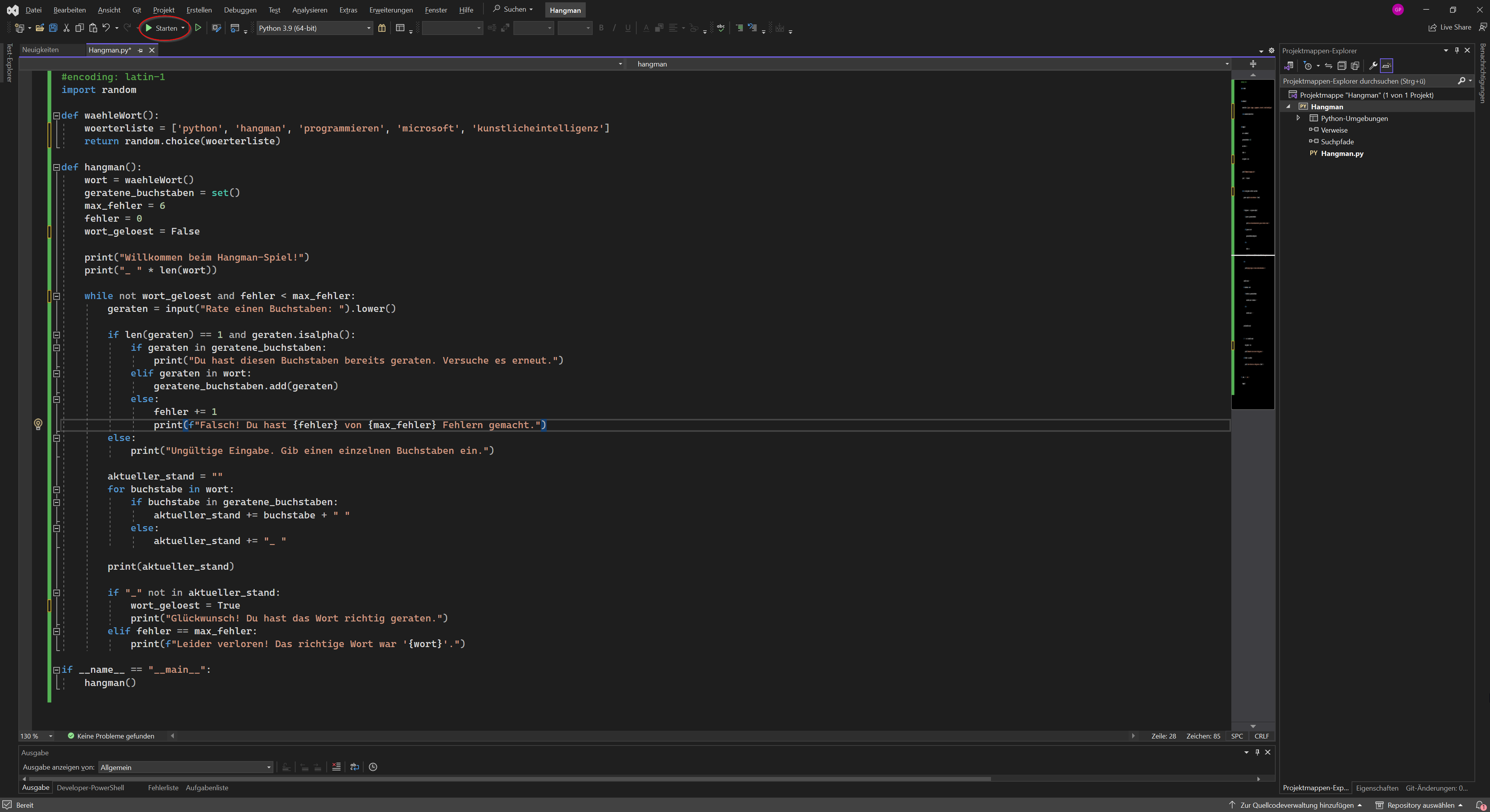Screen dimensions: 1490x812
Task: Expand the Python-Umgebungen tree node
Action: pyautogui.click(x=1299, y=118)
